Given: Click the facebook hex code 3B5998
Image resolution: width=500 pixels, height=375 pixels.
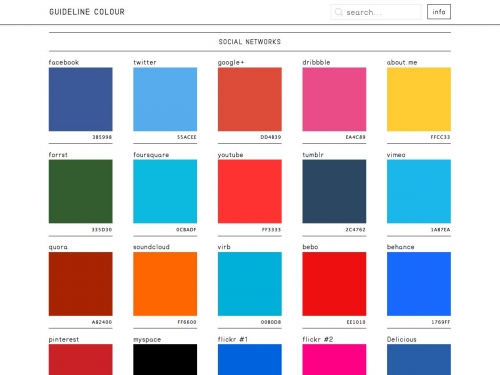Looking at the screenshot, I should click(102, 137).
